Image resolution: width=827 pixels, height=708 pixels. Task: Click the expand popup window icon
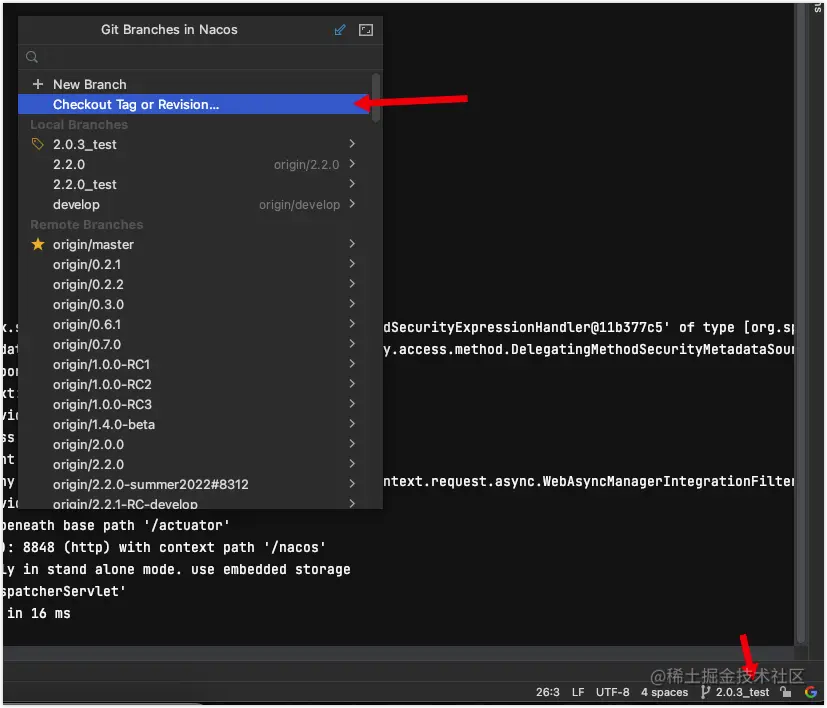366,30
